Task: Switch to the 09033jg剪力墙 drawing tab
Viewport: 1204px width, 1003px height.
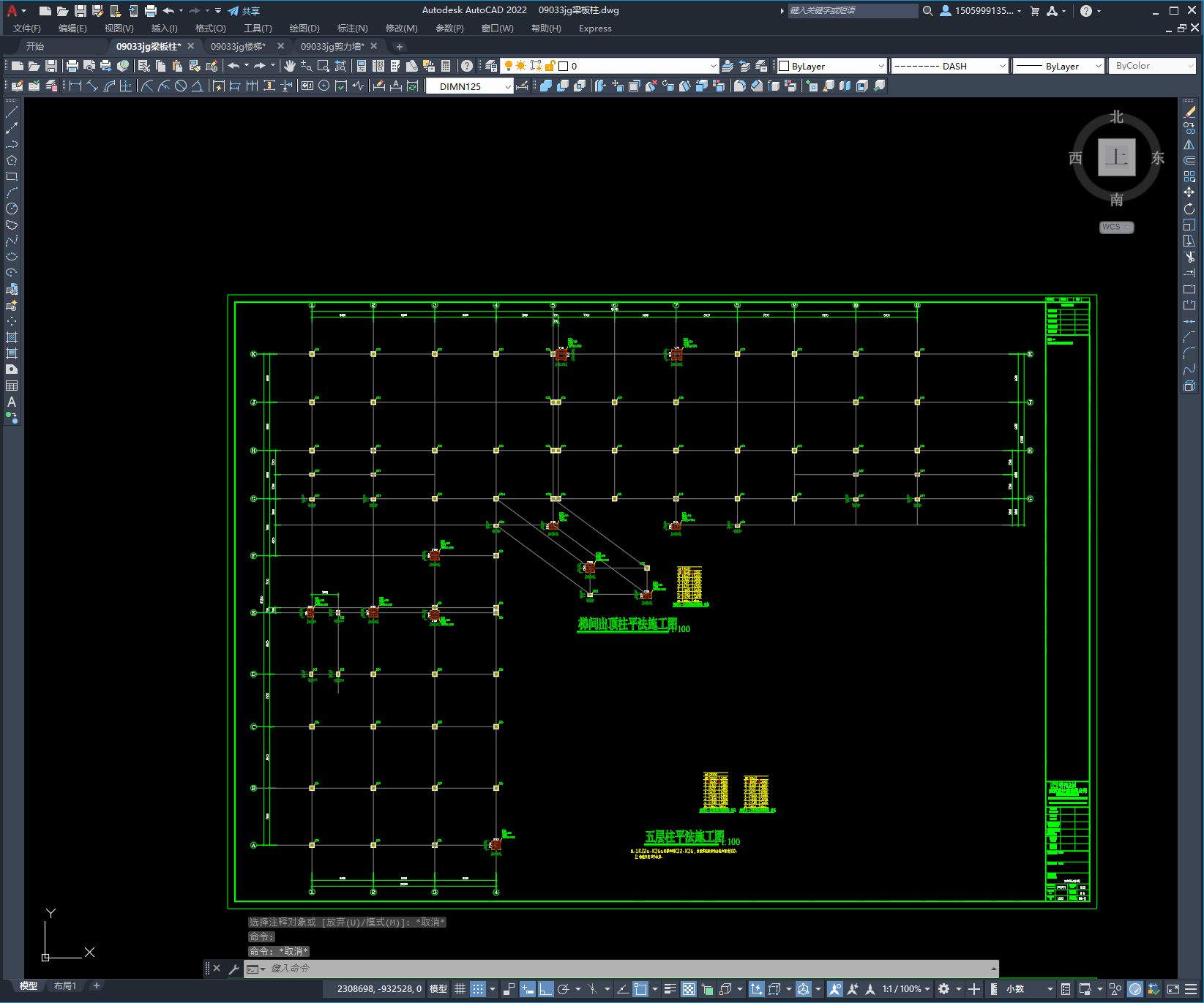Action: click(332, 46)
